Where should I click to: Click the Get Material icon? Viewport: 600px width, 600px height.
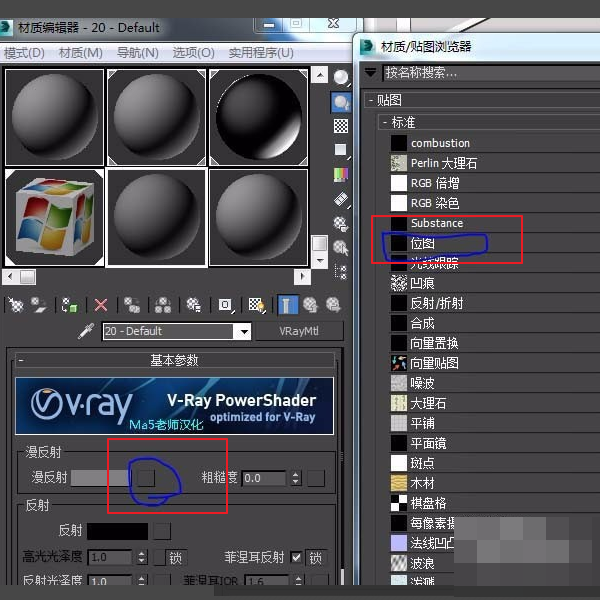[x=16, y=305]
